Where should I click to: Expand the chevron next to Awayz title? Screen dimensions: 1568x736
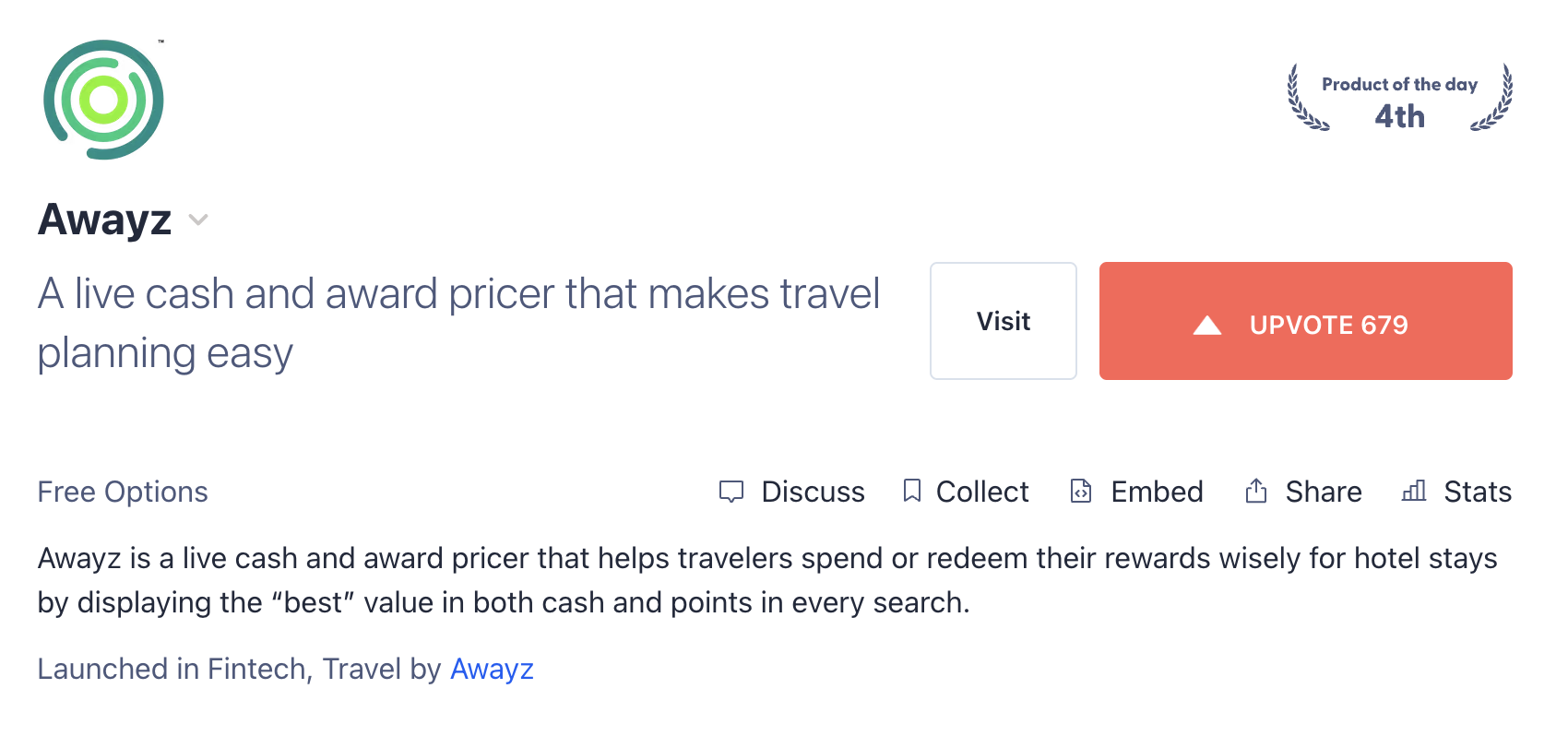click(x=198, y=220)
